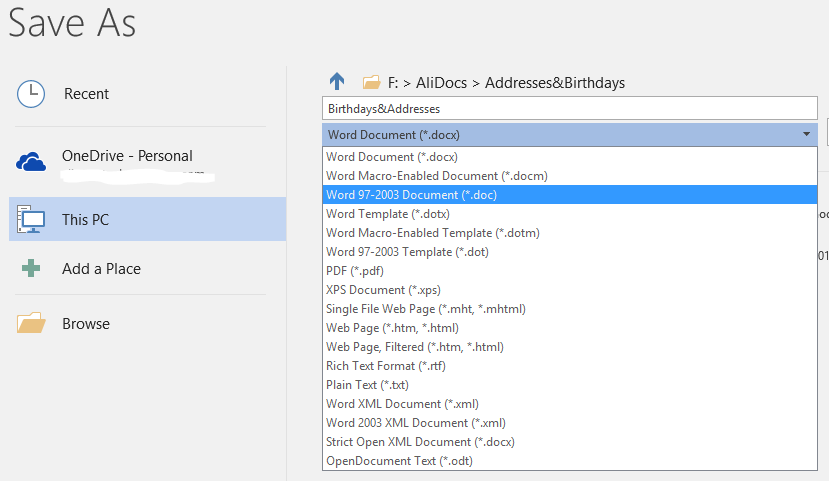Click the Browse folder icon
Image resolution: width=829 pixels, height=481 pixels.
point(31,322)
